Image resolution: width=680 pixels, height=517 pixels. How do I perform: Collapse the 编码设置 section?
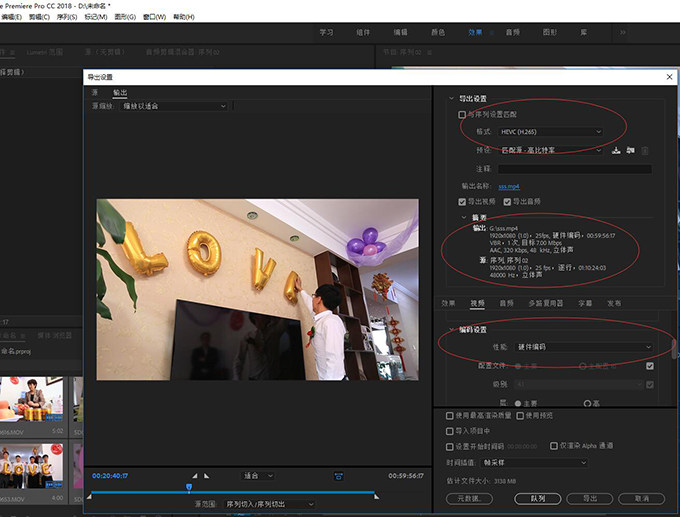tap(451, 330)
